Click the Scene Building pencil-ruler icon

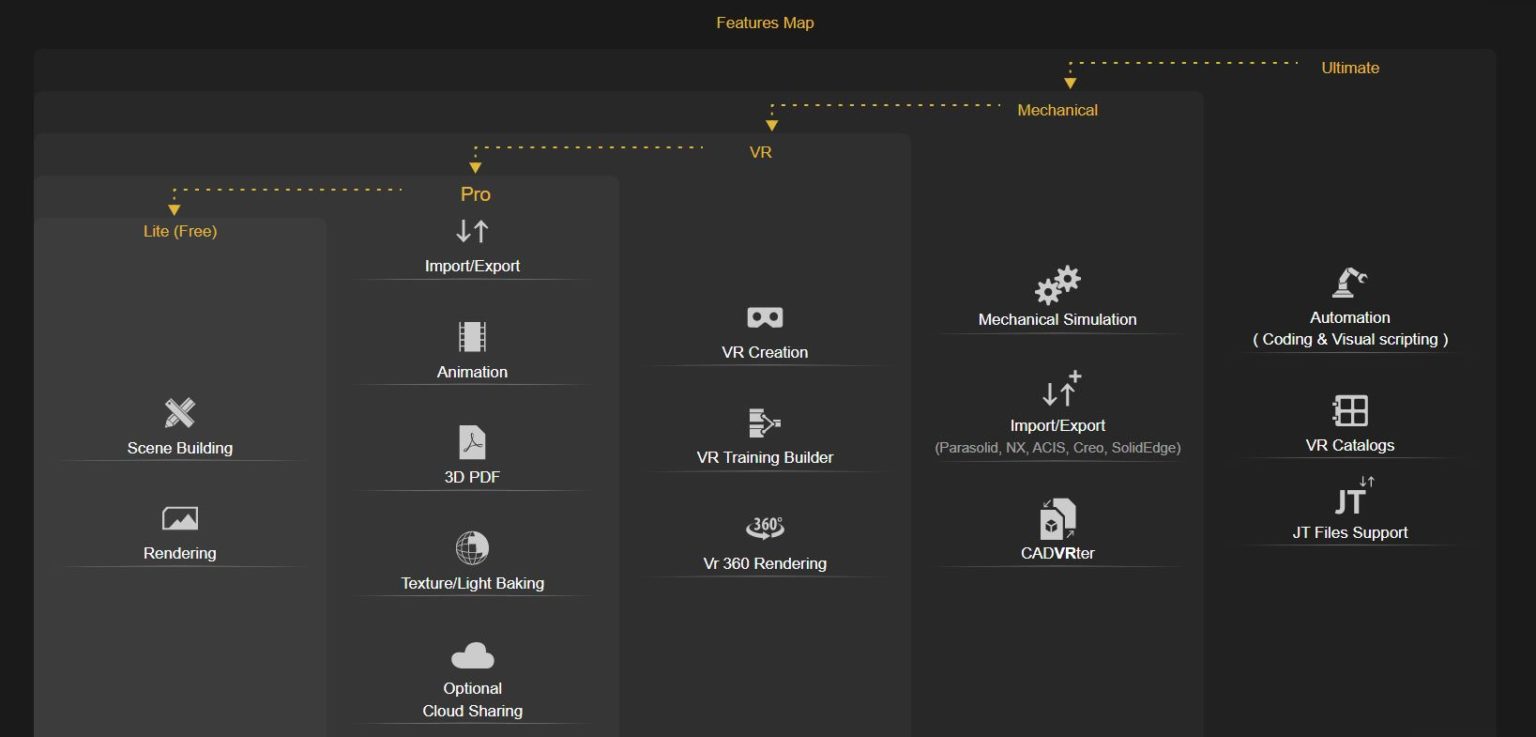pyautogui.click(x=180, y=413)
